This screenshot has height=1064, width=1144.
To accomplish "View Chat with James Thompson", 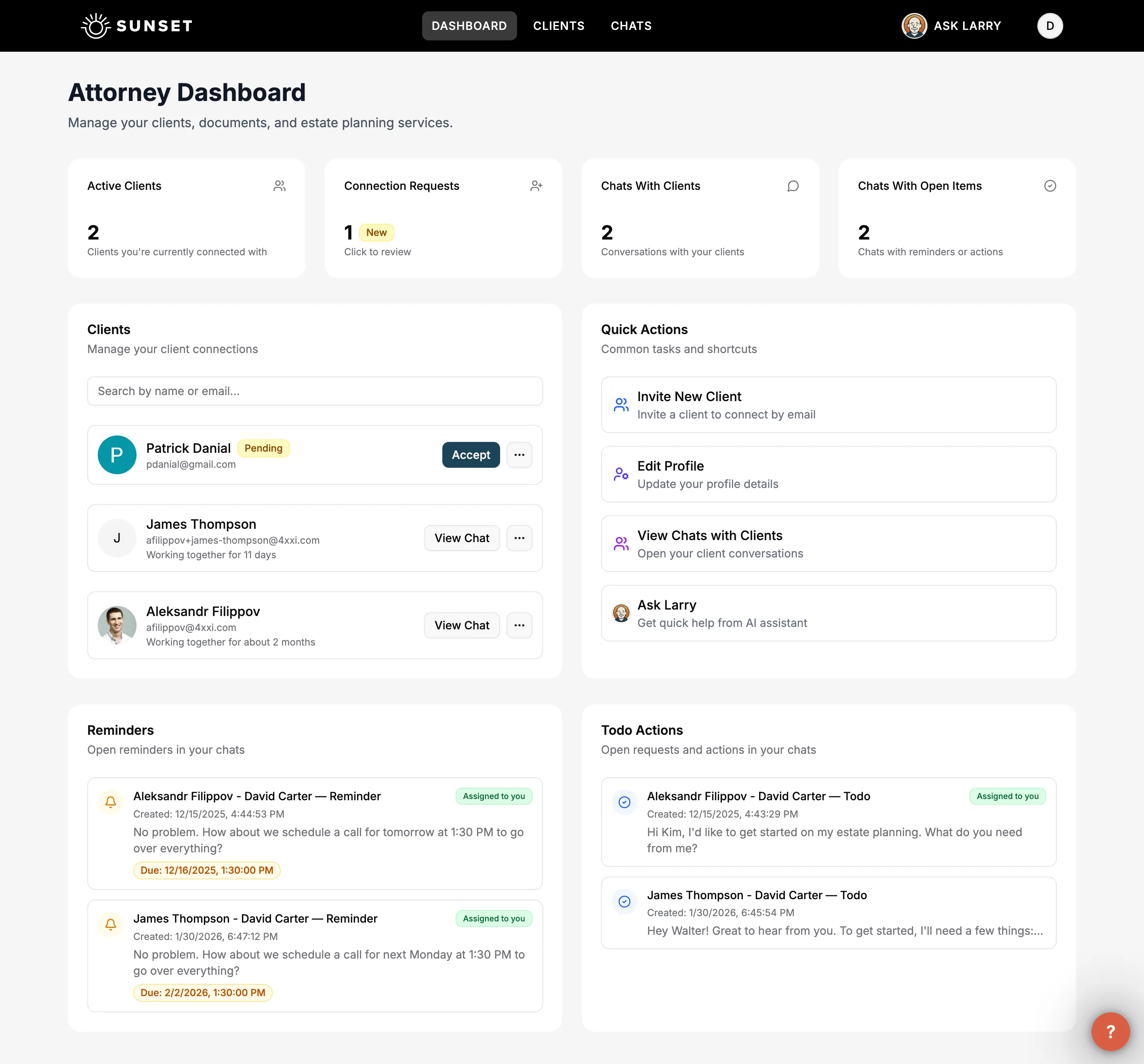I will pos(461,538).
